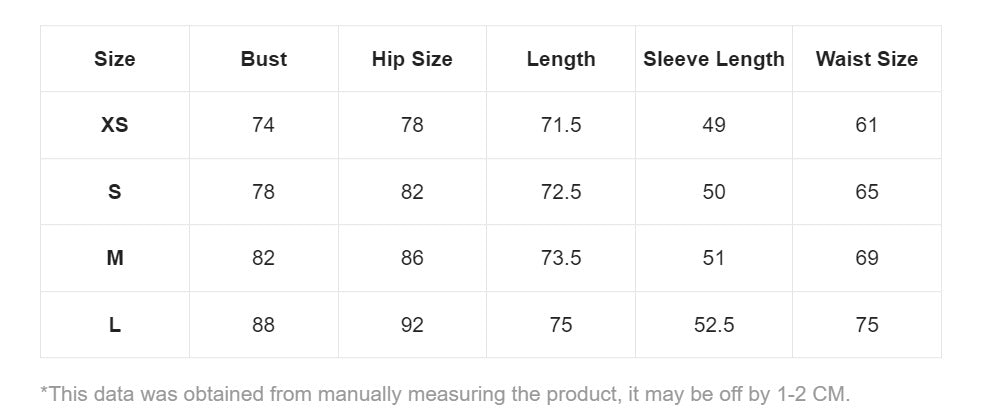Viewport: 986px width, 419px height.
Task: Click the L hip size value 92
Action: pos(412,325)
